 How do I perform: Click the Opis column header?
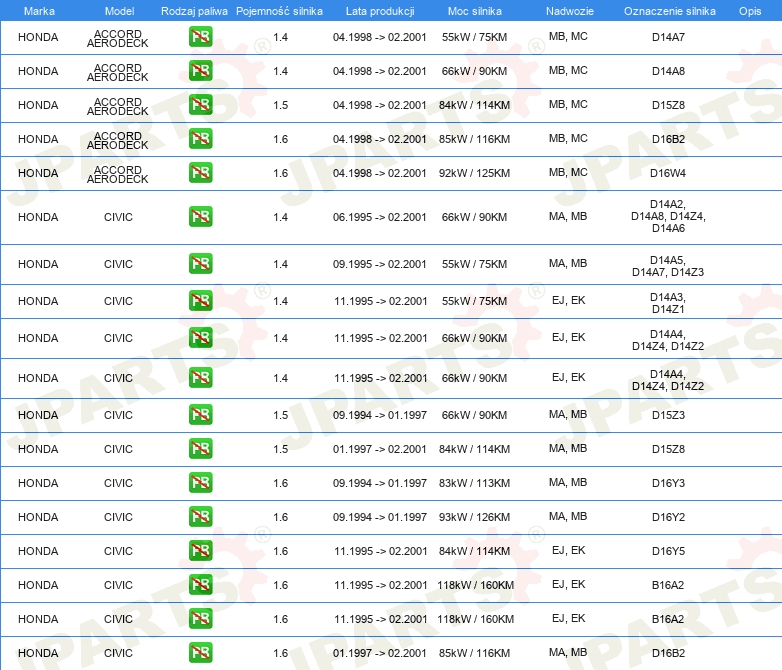pyautogui.click(x=750, y=11)
